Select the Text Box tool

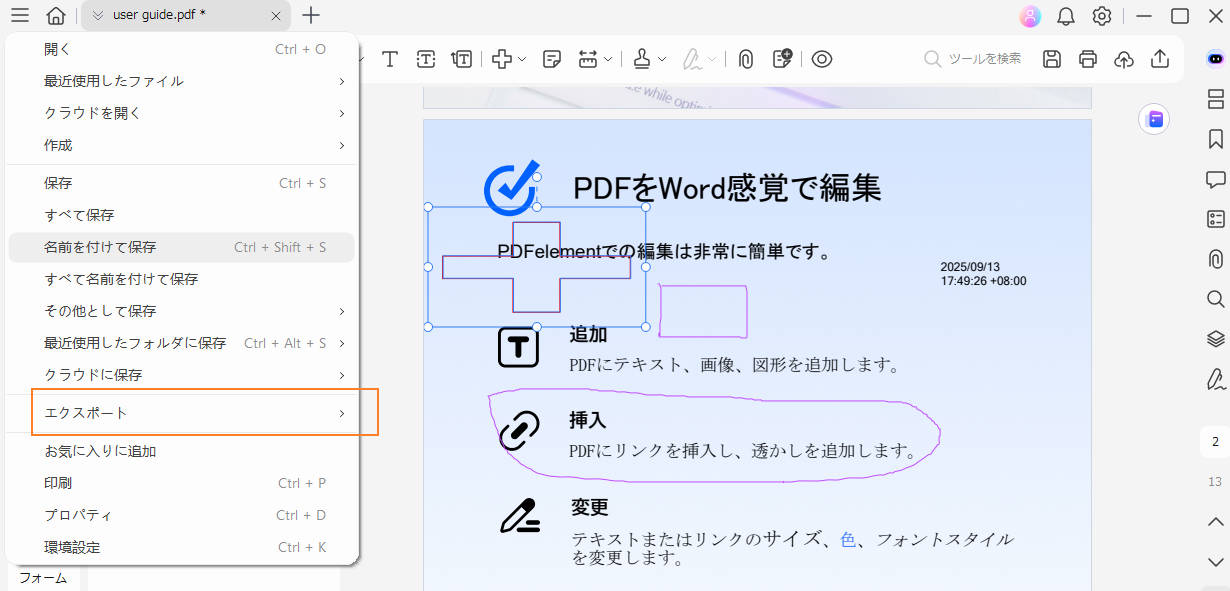[426, 59]
